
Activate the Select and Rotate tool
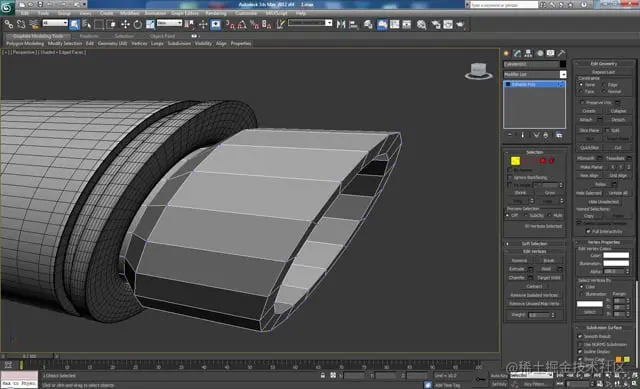(x=138, y=24)
